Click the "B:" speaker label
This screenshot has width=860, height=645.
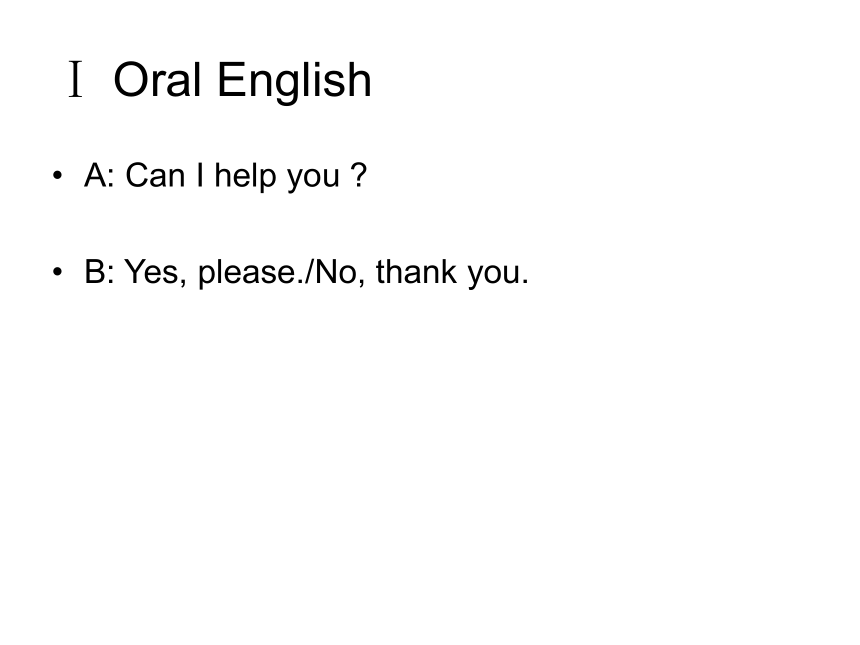(99, 271)
